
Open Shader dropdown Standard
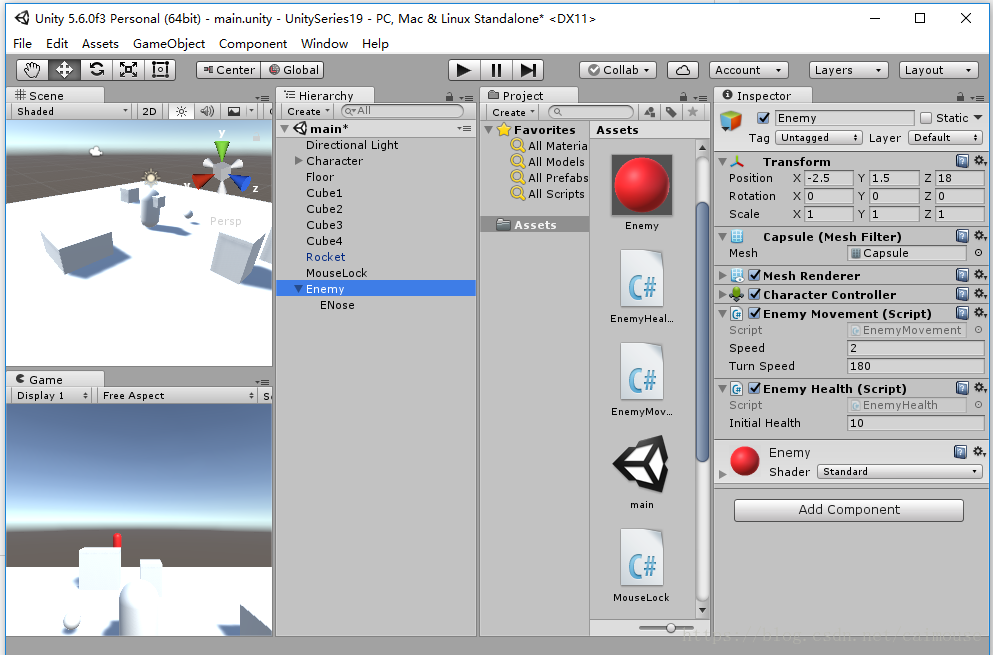[899, 471]
